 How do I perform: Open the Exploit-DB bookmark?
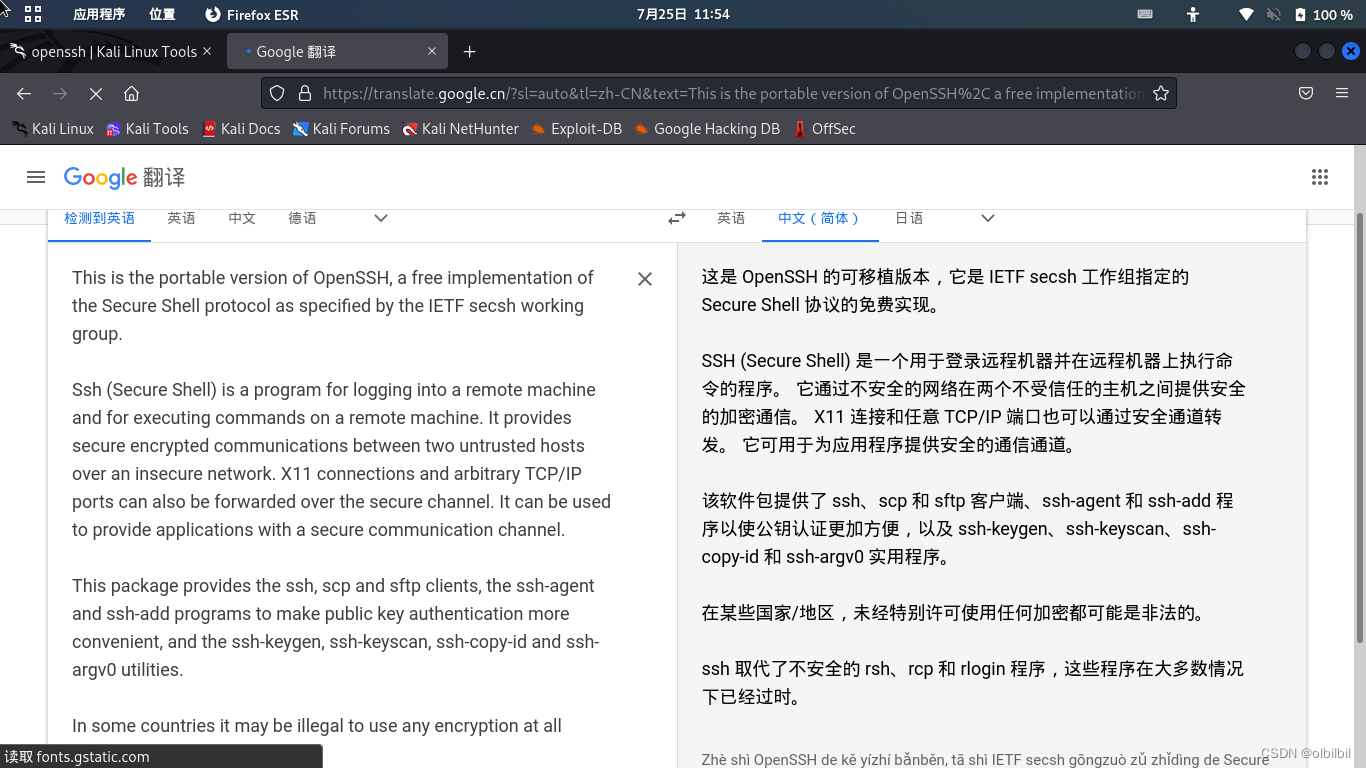576,128
